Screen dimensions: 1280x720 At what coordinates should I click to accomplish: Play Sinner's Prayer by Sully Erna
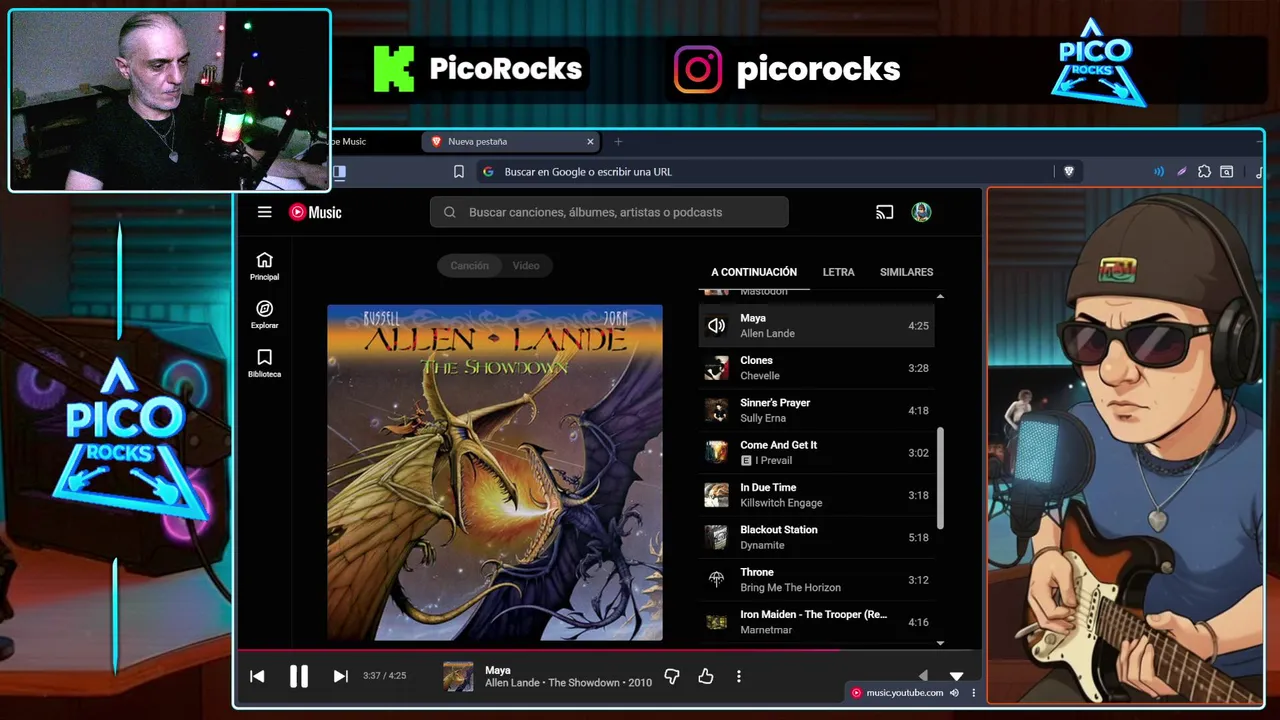point(816,410)
